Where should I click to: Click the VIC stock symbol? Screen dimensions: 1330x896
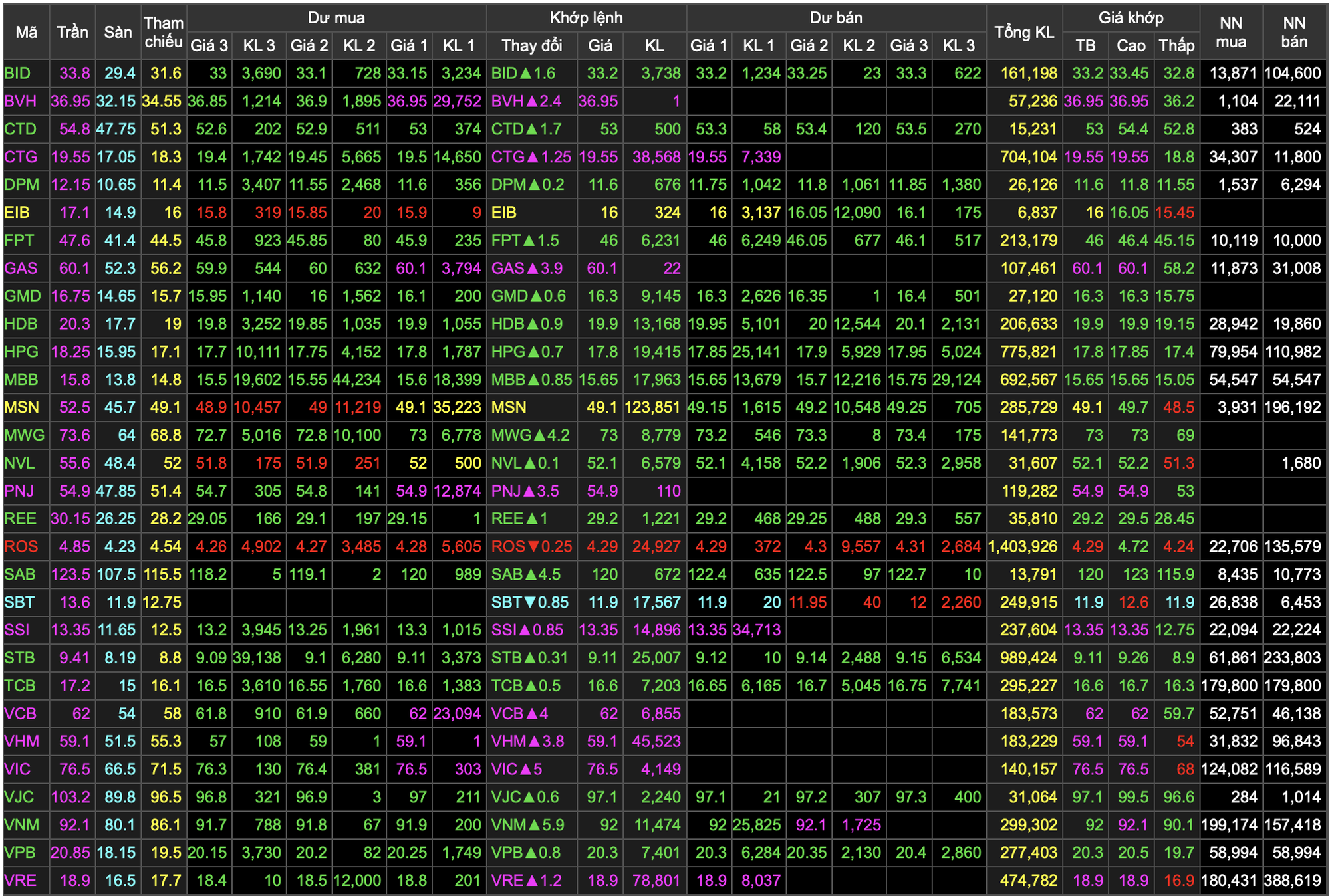pyautogui.click(x=17, y=769)
